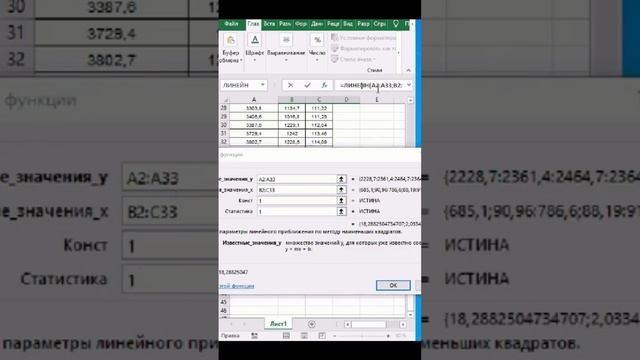Click OK in the function arguments dialog
The width and height of the screenshot is (640, 360).
[393, 285]
